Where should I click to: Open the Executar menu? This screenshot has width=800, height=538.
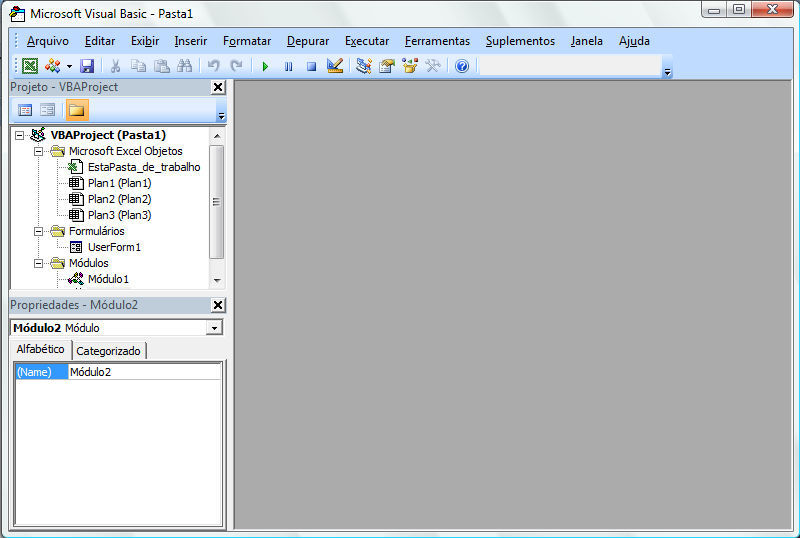367,41
